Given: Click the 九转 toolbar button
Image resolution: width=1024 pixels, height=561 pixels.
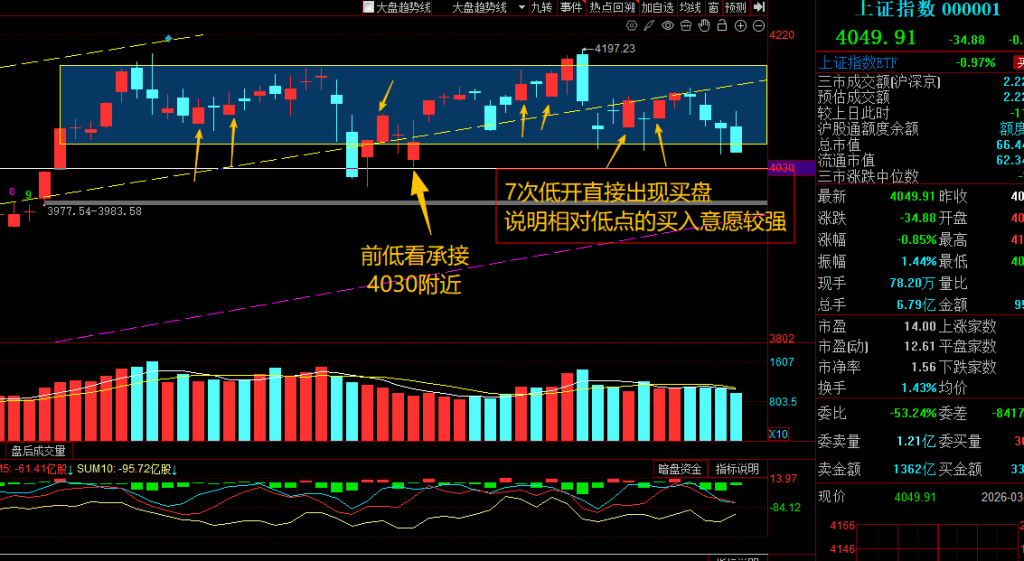Looking at the screenshot, I should (x=540, y=7).
